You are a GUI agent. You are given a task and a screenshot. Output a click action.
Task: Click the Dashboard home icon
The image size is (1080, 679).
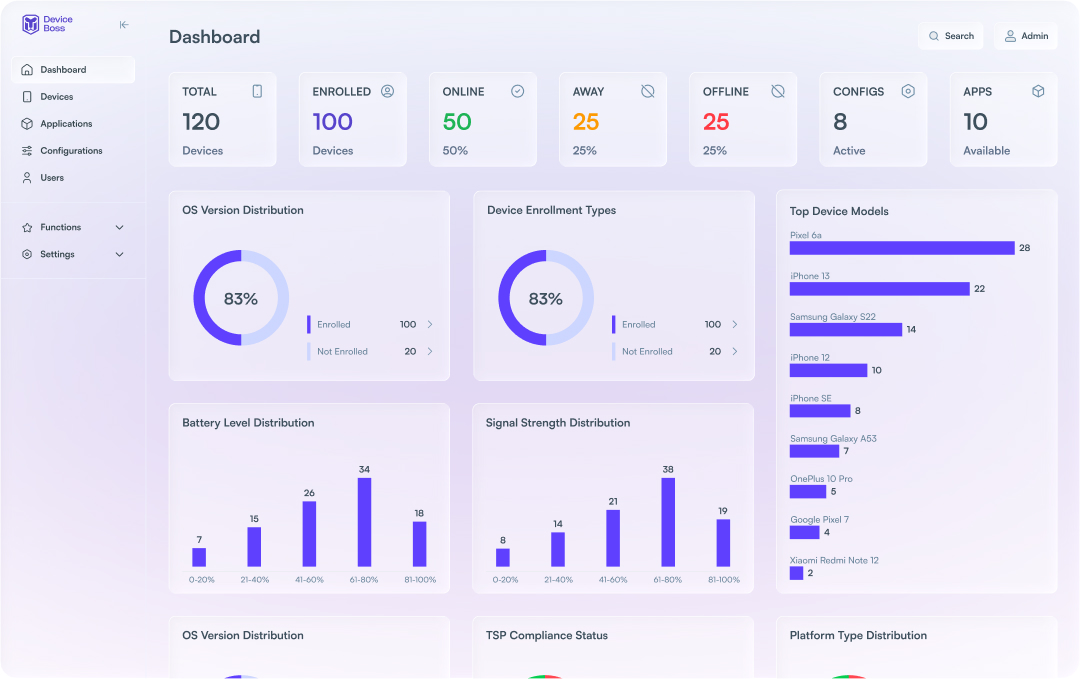coord(27,70)
